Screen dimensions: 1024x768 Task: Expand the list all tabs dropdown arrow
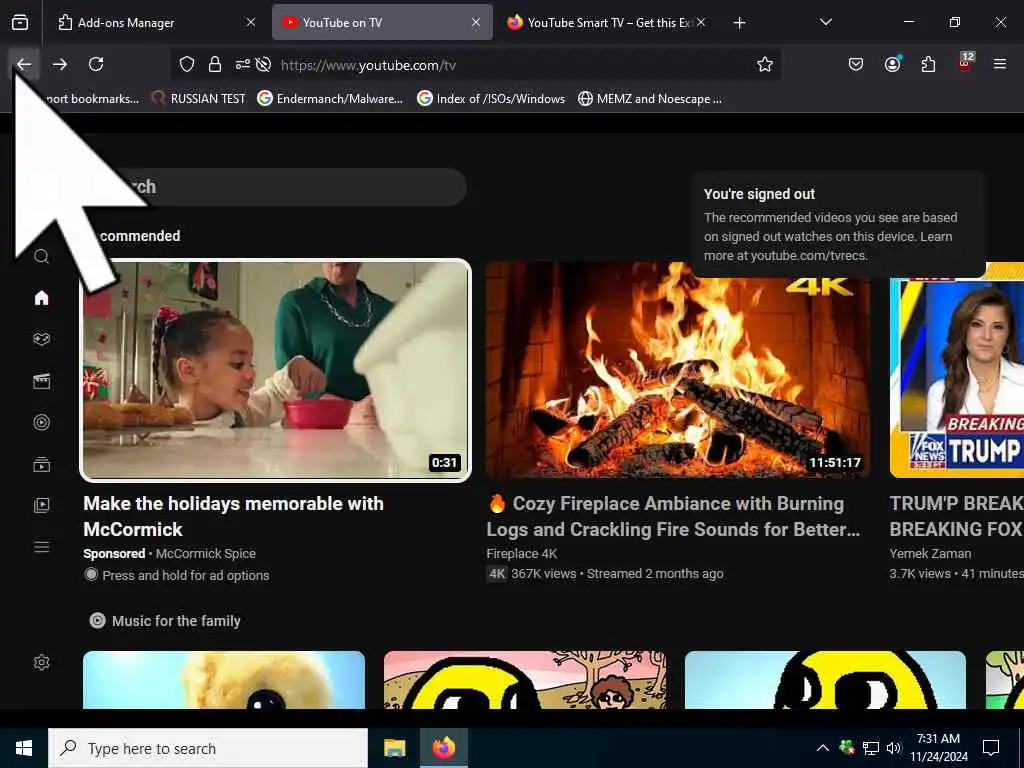[x=825, y=22]
